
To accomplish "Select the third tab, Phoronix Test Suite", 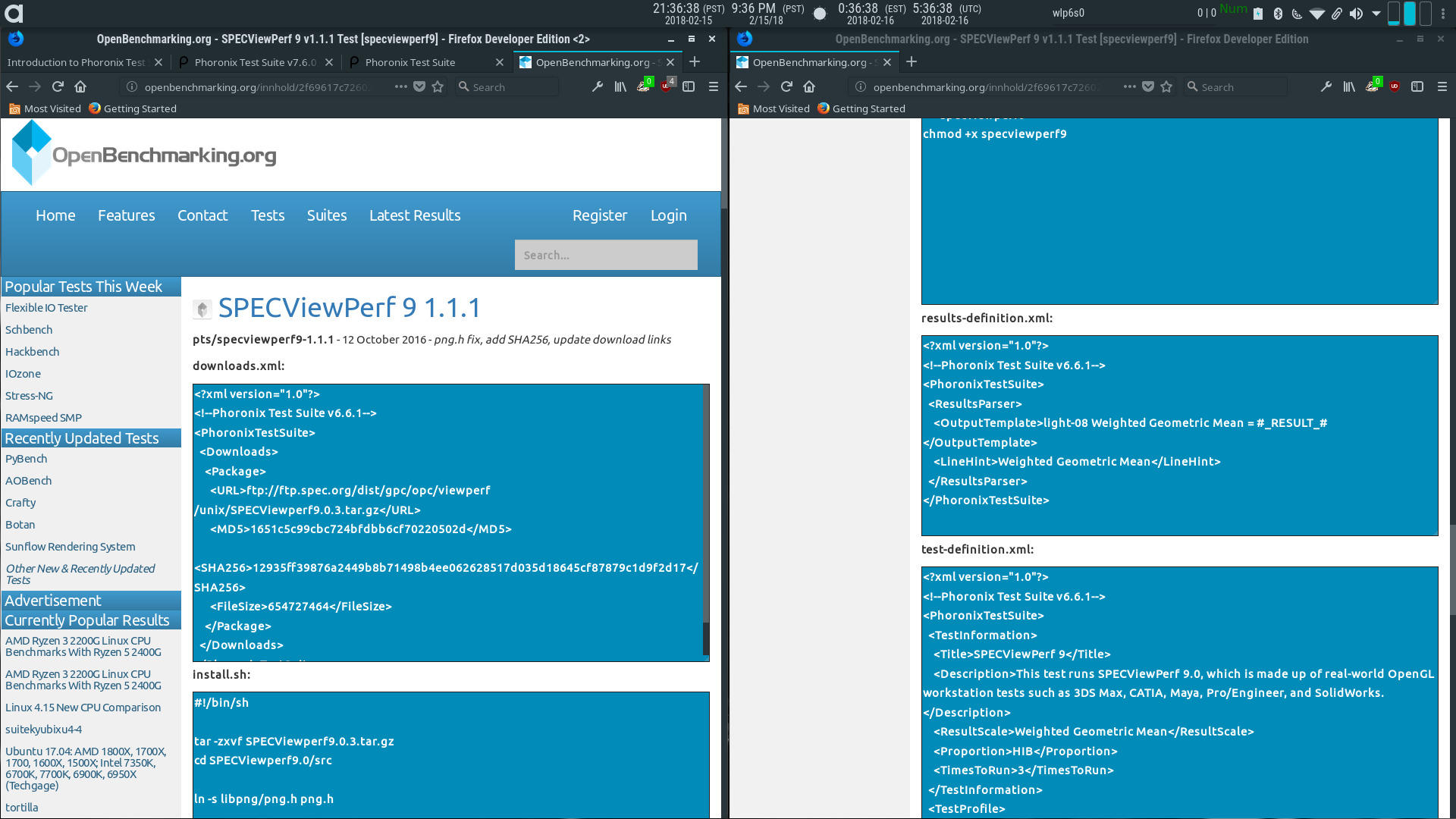I will point(410,63).
